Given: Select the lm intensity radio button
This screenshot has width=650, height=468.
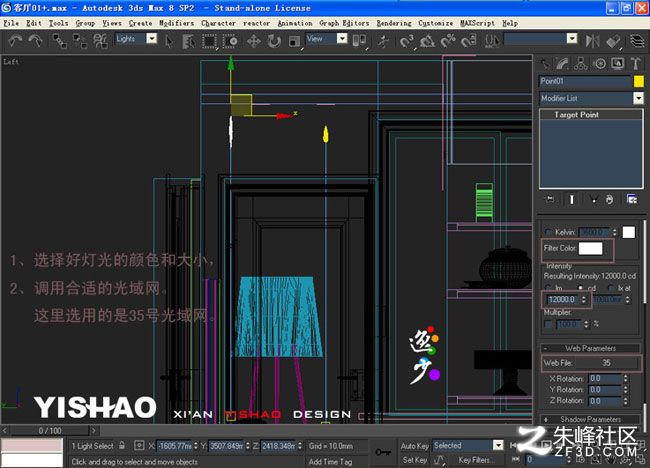Looking at the screenshot, I should 548,288.
